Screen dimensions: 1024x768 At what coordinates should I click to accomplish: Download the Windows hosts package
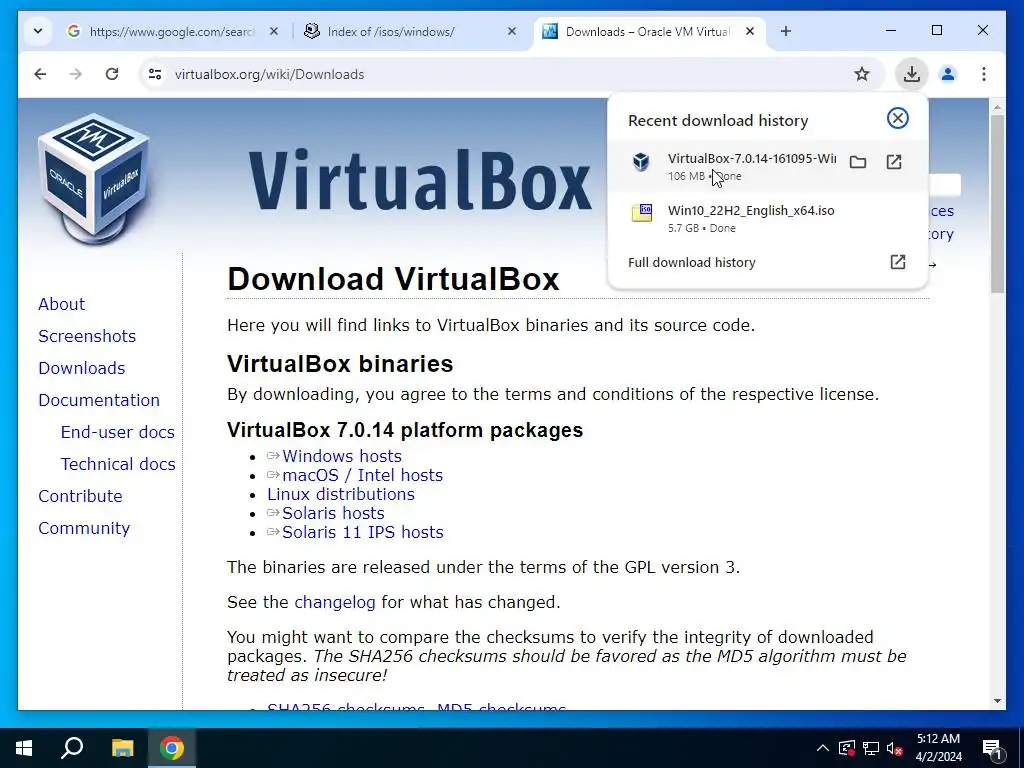click(x=342, y=456)
